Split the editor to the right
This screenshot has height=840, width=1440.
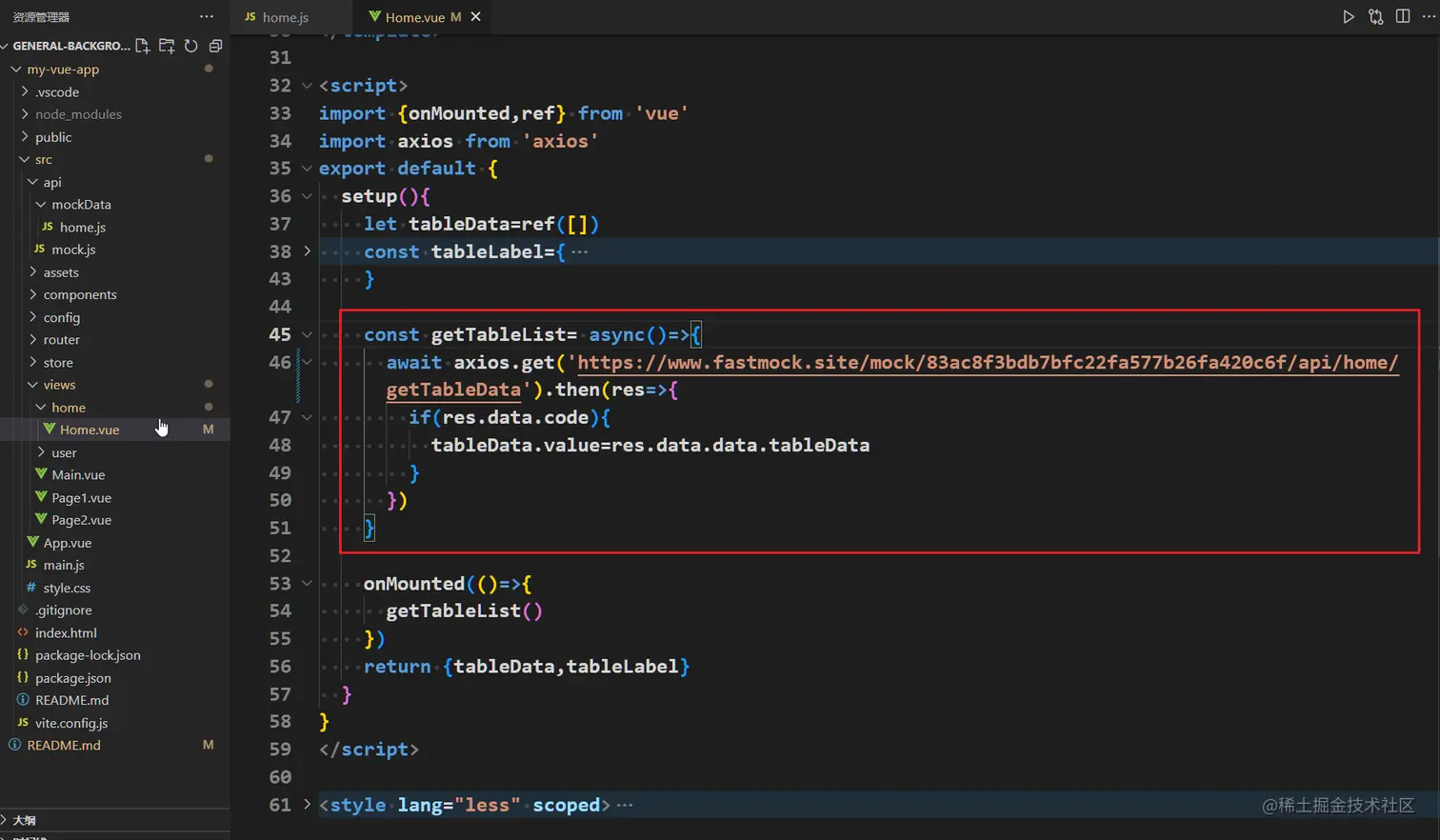(x=1403, y=16)
